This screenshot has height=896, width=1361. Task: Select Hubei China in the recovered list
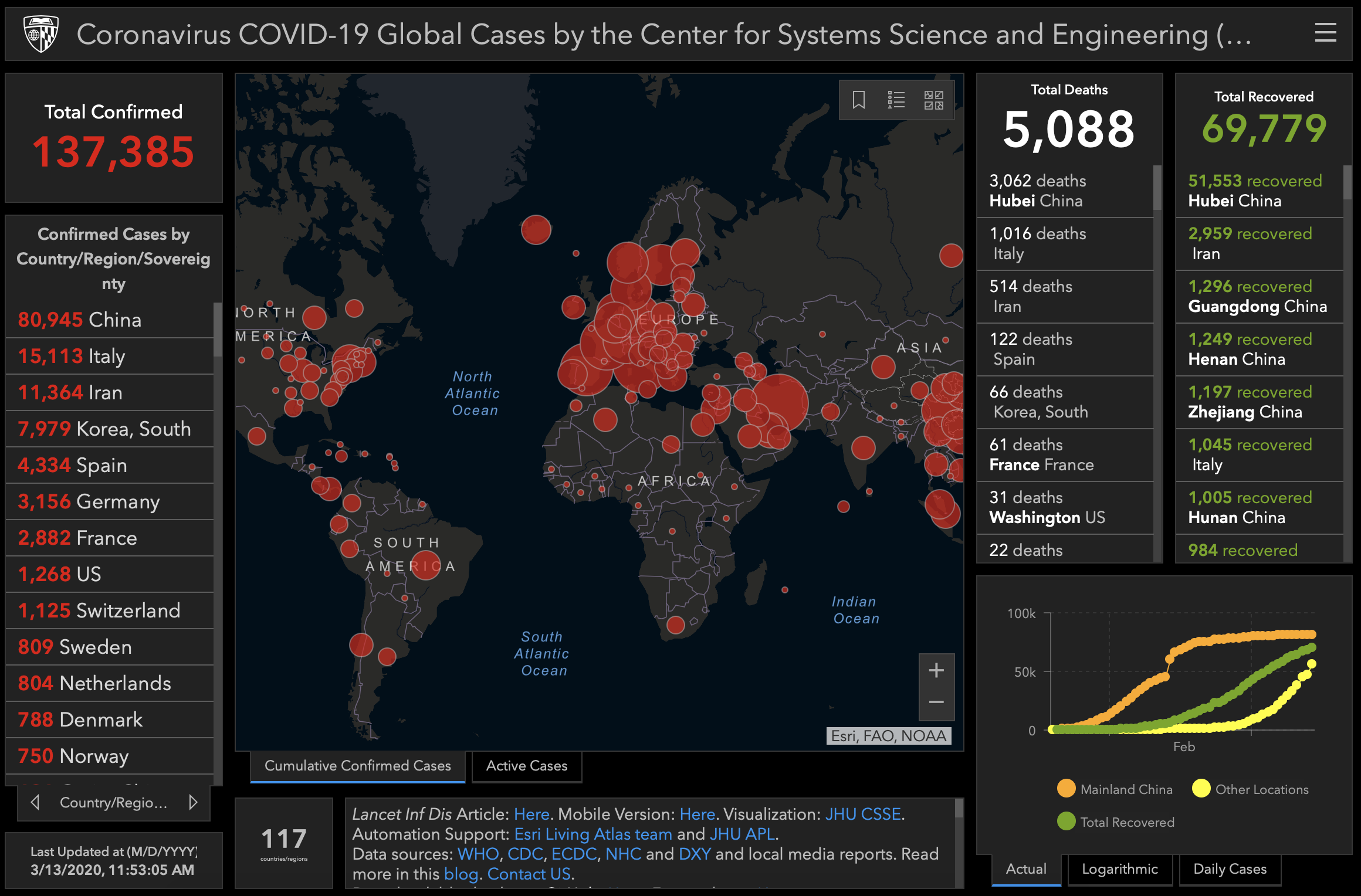tap(1255, 191)
